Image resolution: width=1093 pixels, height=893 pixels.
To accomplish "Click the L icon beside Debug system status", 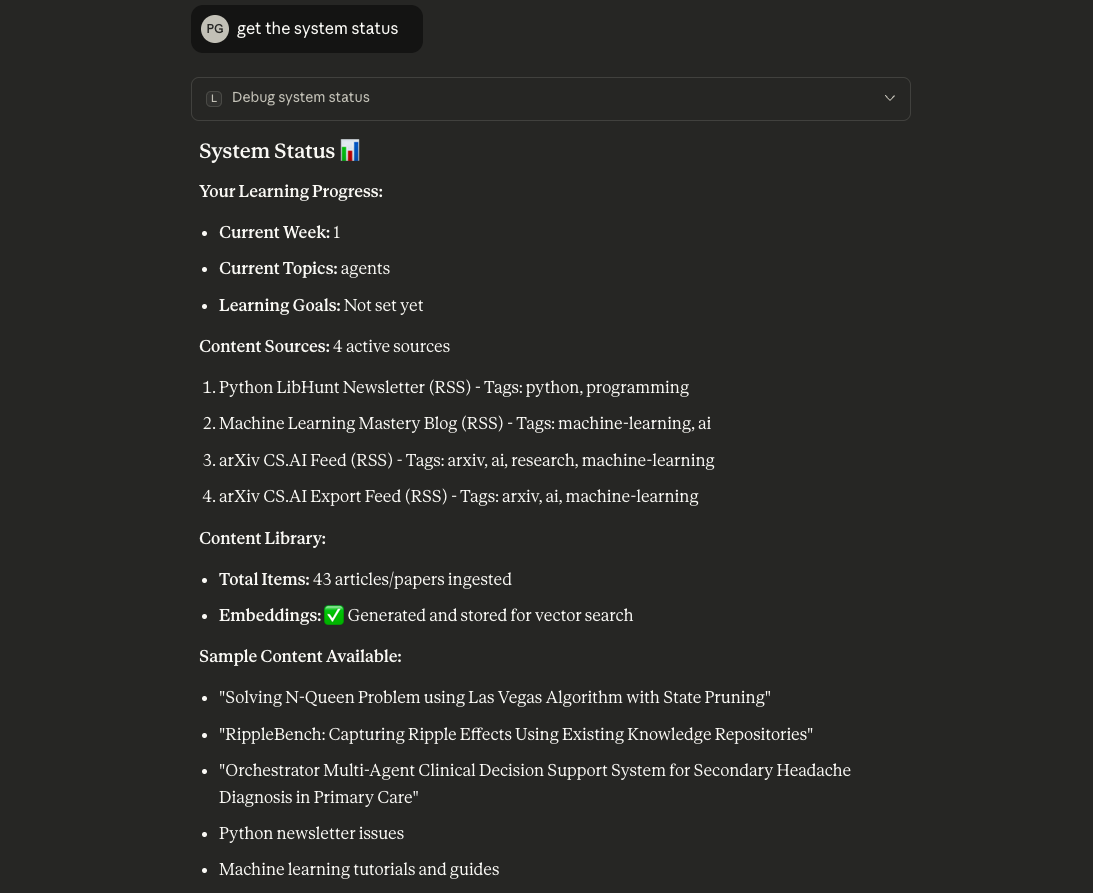I will (x=214, y=98).
